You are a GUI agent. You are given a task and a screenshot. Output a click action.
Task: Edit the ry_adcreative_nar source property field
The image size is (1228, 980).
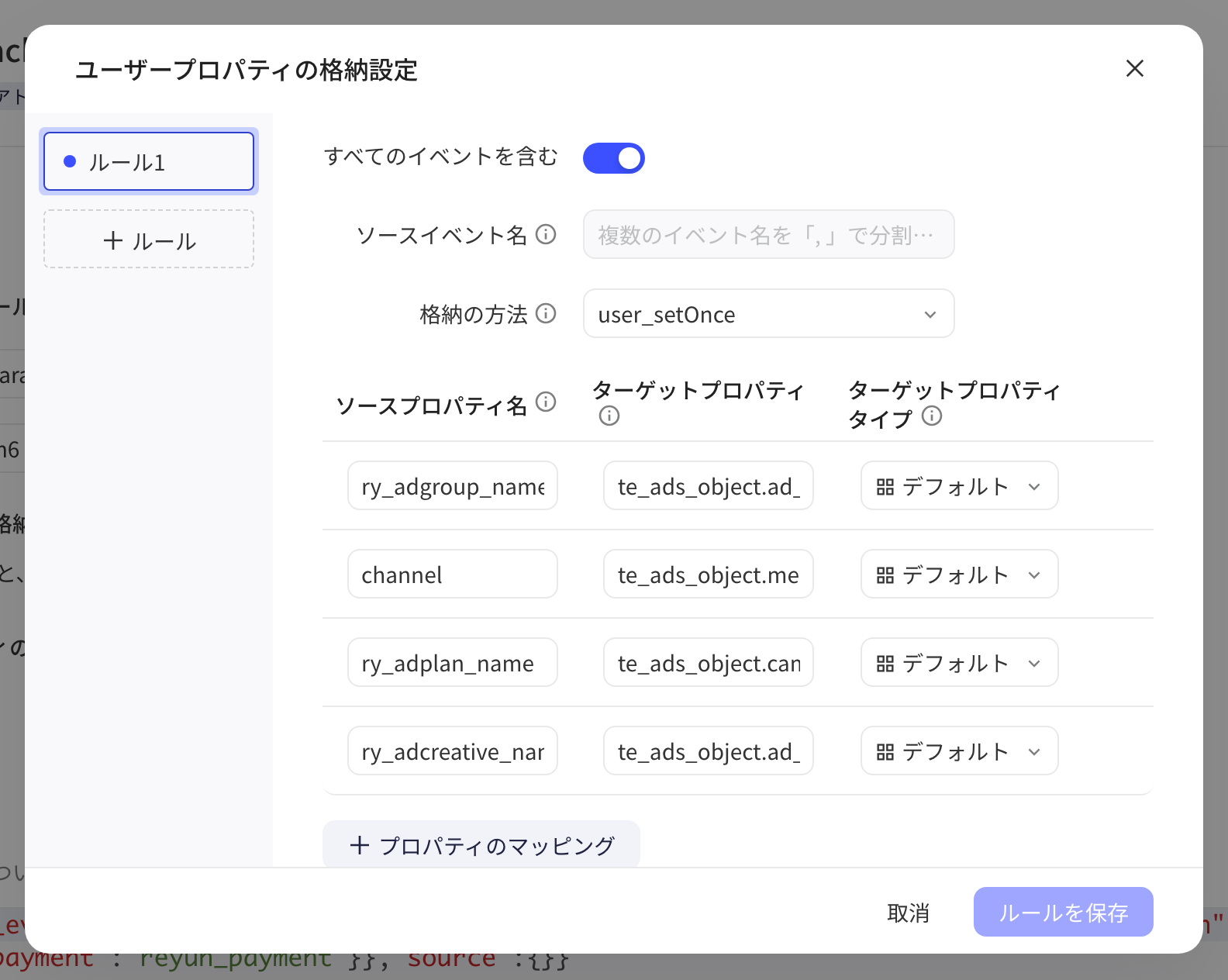[x=453, y=751]
